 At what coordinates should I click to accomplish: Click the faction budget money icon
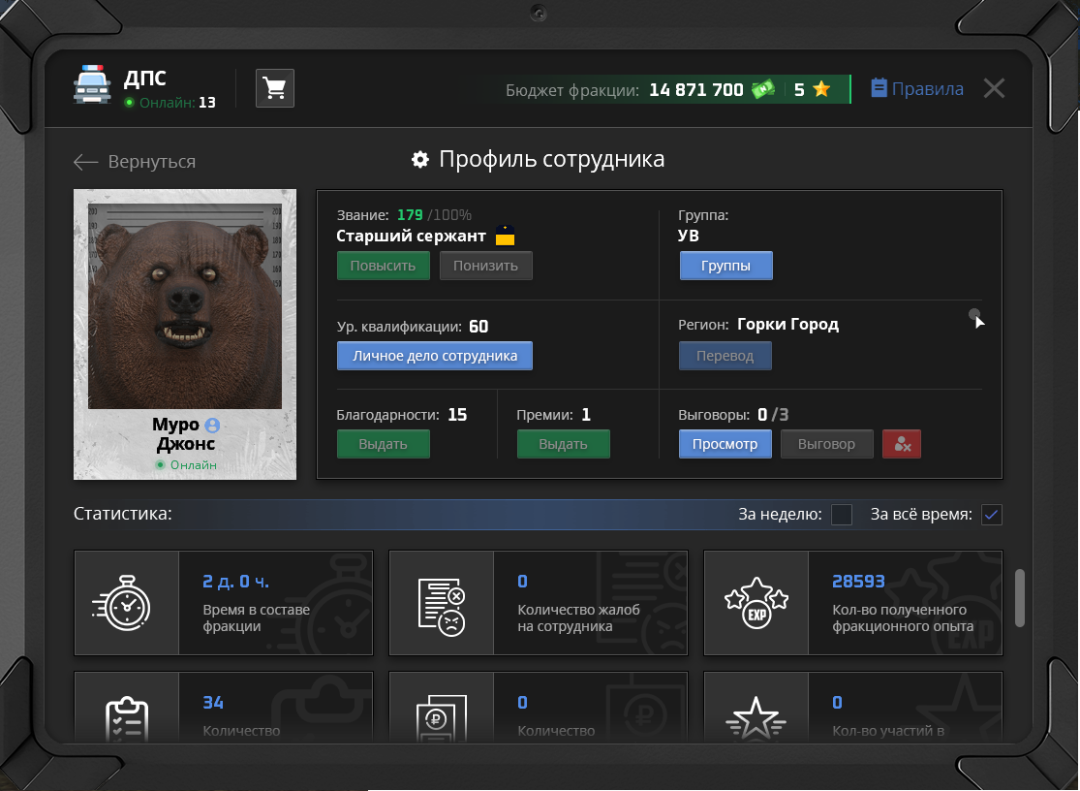762,89
